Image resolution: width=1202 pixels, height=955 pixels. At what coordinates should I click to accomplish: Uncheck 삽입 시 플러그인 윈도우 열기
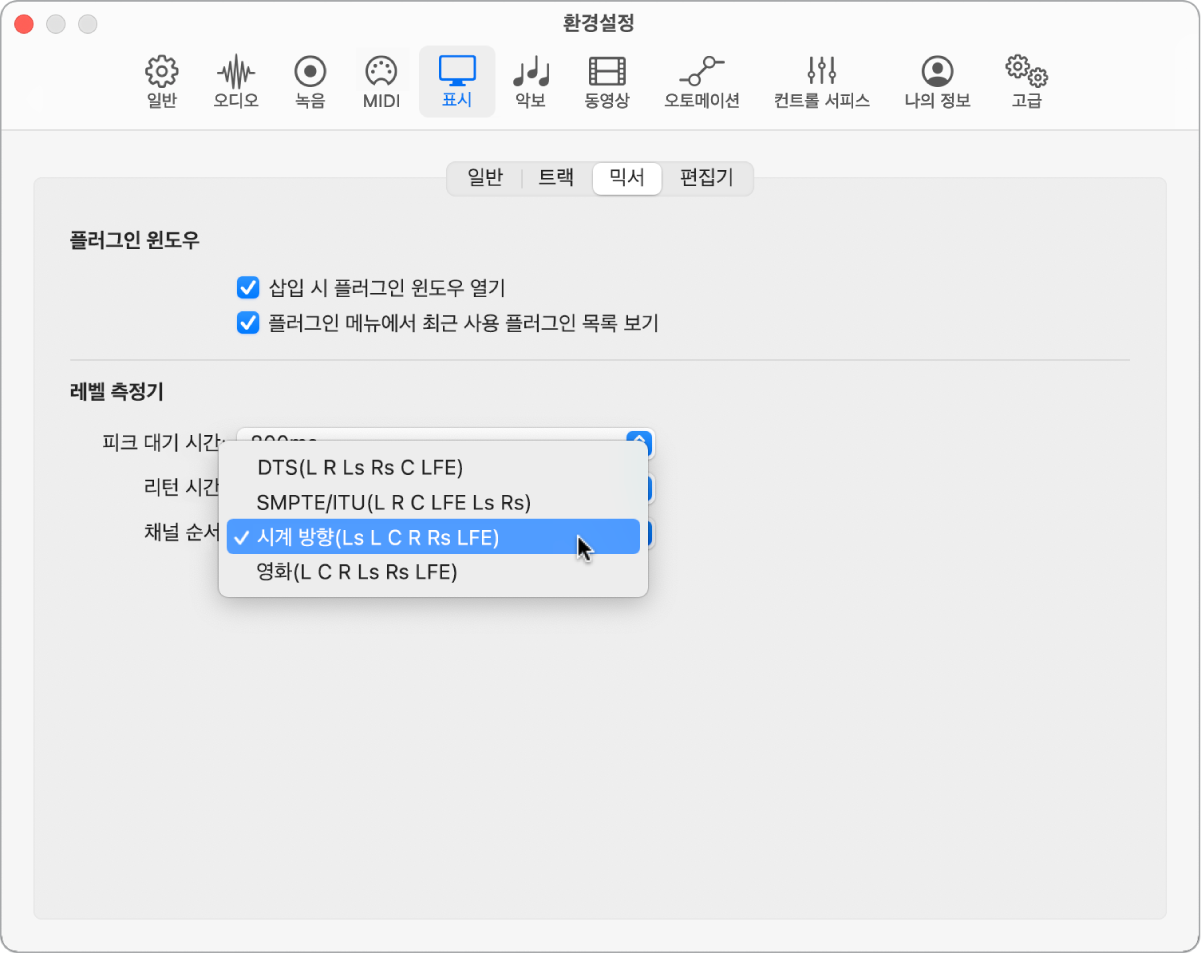(248, 289)
